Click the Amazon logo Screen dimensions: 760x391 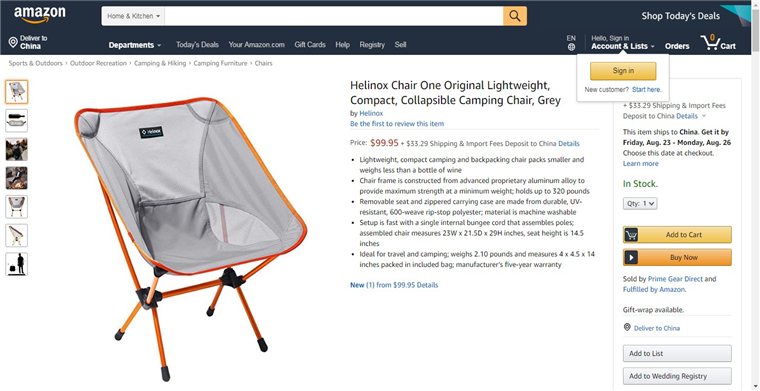pyautogui.click(x=39, y=15)
